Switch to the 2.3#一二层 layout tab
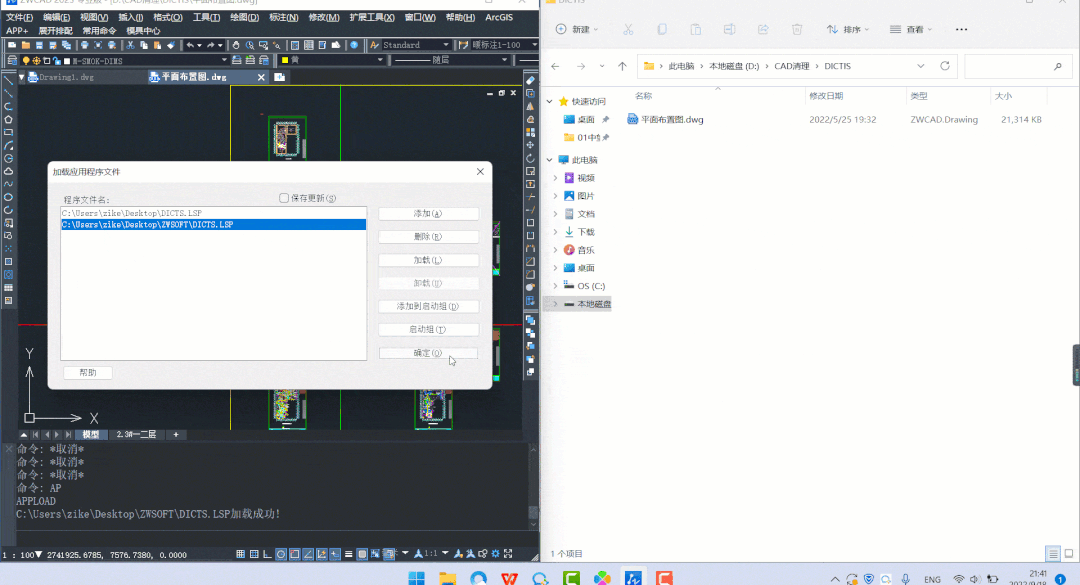 [x=136, y=435]
